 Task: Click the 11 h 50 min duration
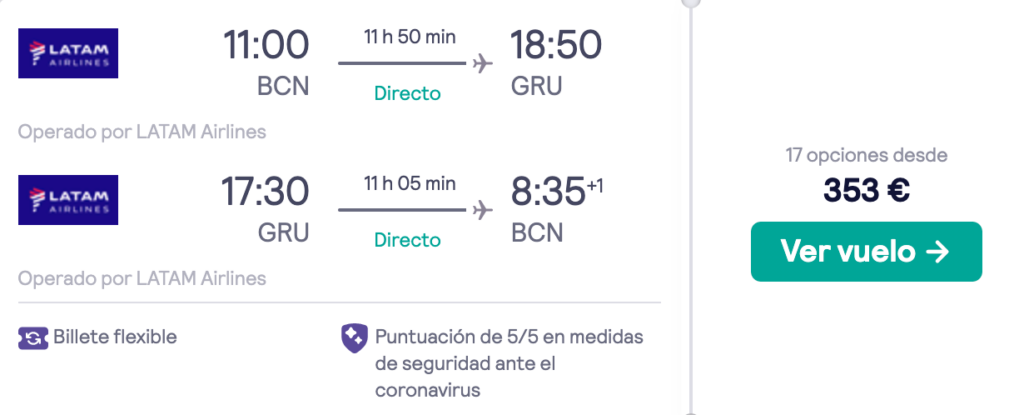(x=410, y=36)
